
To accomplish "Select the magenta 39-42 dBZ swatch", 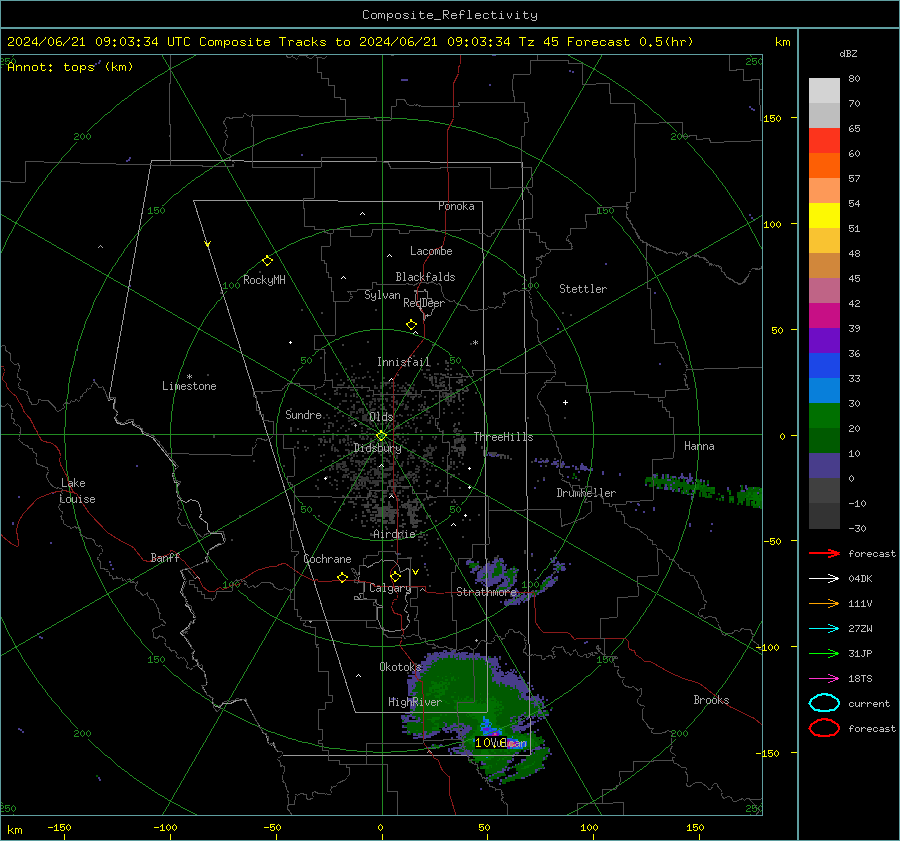I will pos(824,316).
